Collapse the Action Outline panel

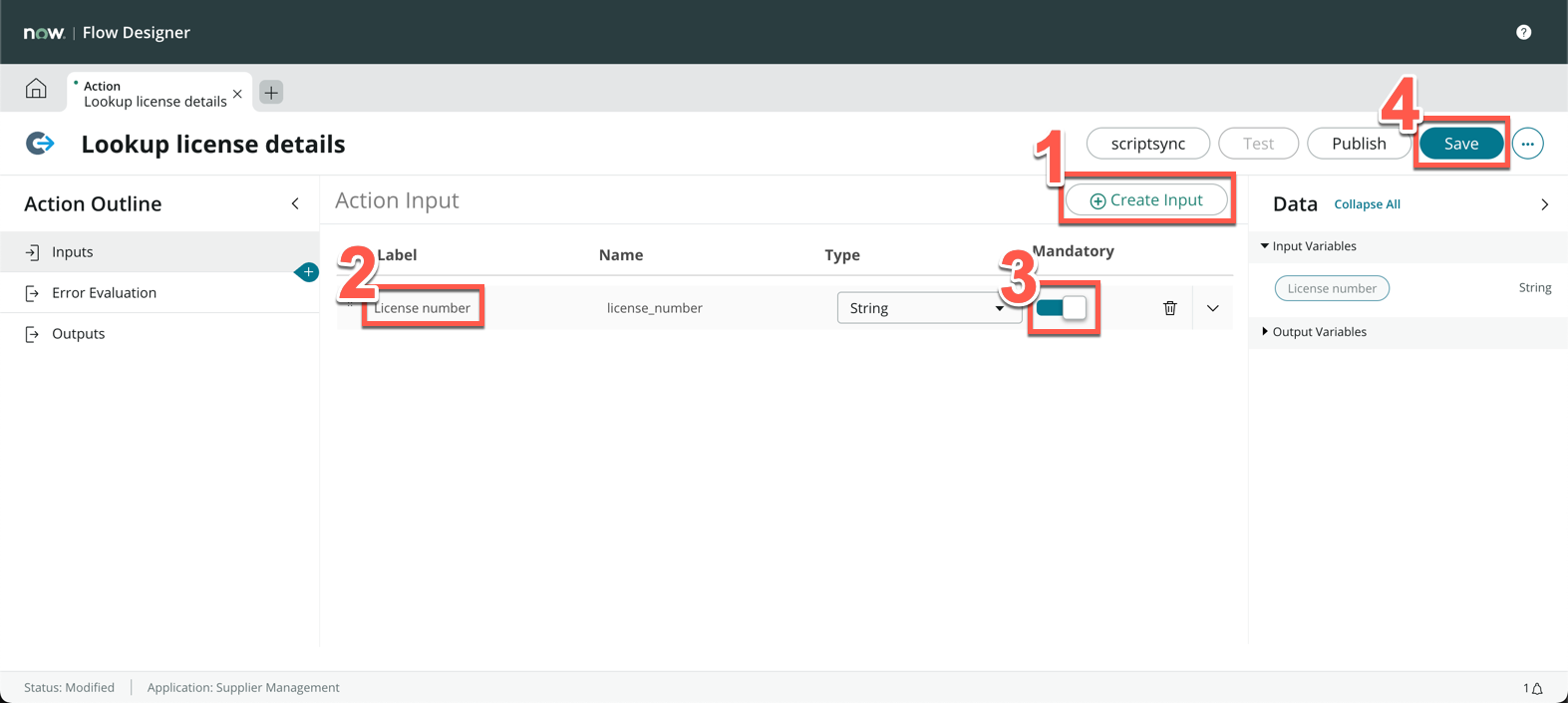[x=295, y=204]
